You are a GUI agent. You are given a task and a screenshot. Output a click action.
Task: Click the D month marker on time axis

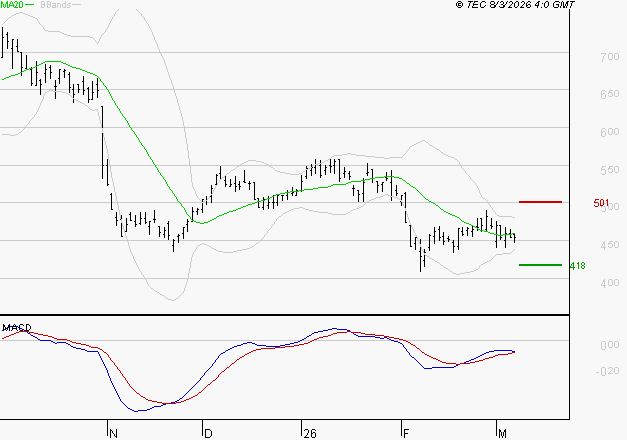208,434
